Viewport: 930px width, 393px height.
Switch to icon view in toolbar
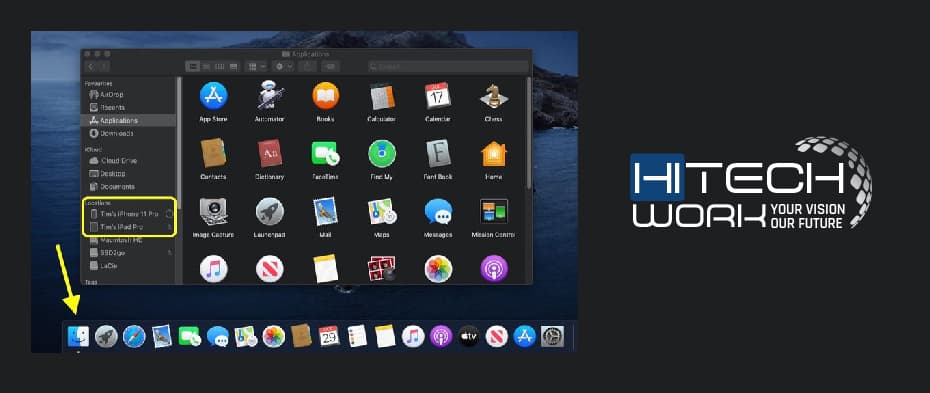(192, 66)
